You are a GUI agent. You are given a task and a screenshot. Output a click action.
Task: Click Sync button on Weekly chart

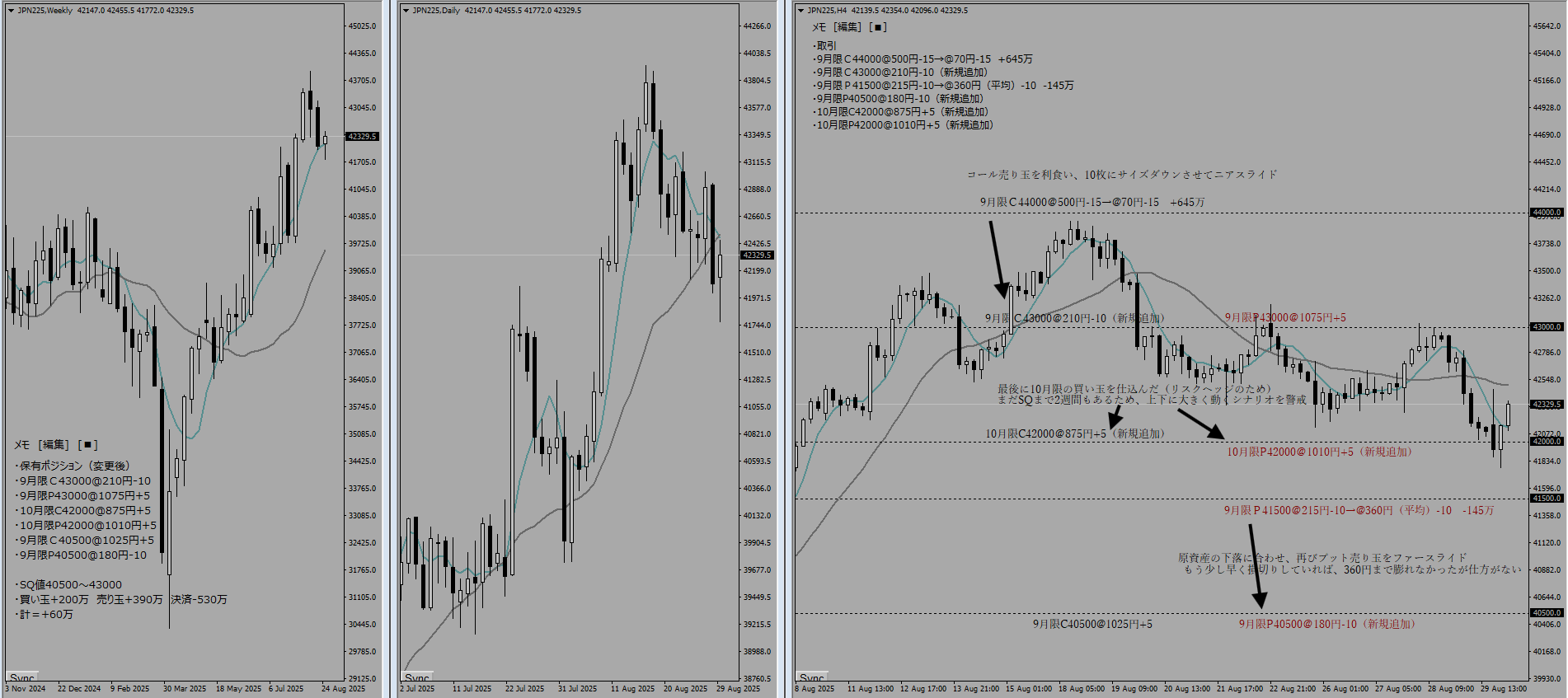pyautogui.click(x=22, y=678)
